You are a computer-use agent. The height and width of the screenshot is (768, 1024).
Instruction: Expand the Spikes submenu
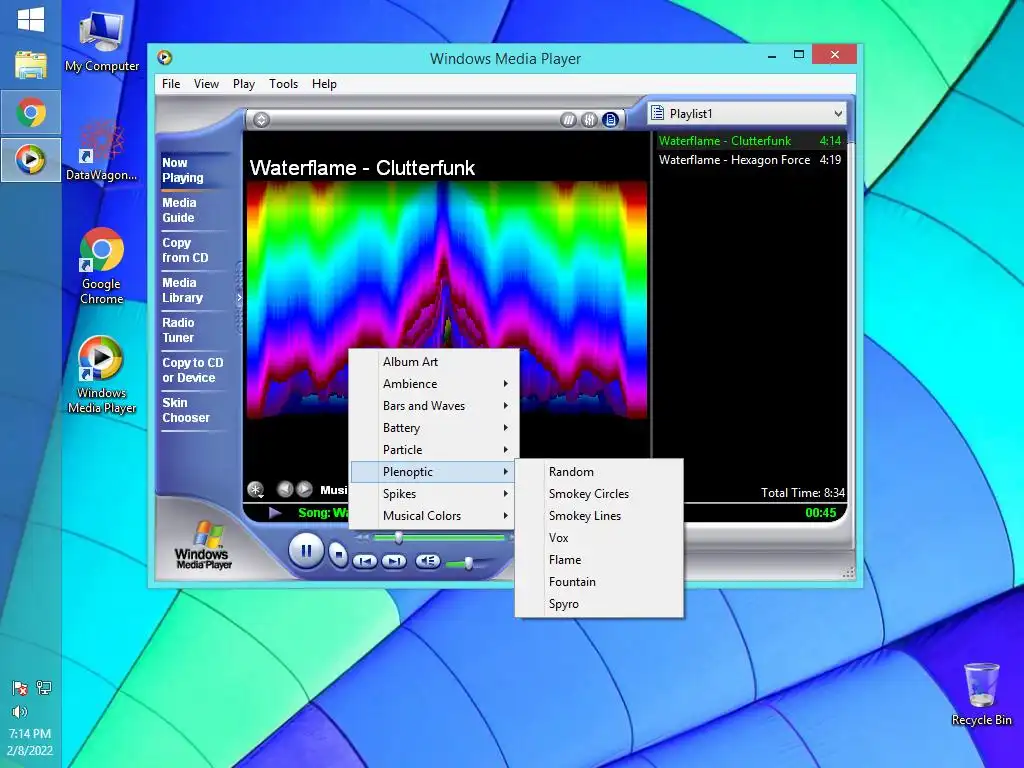435,494
